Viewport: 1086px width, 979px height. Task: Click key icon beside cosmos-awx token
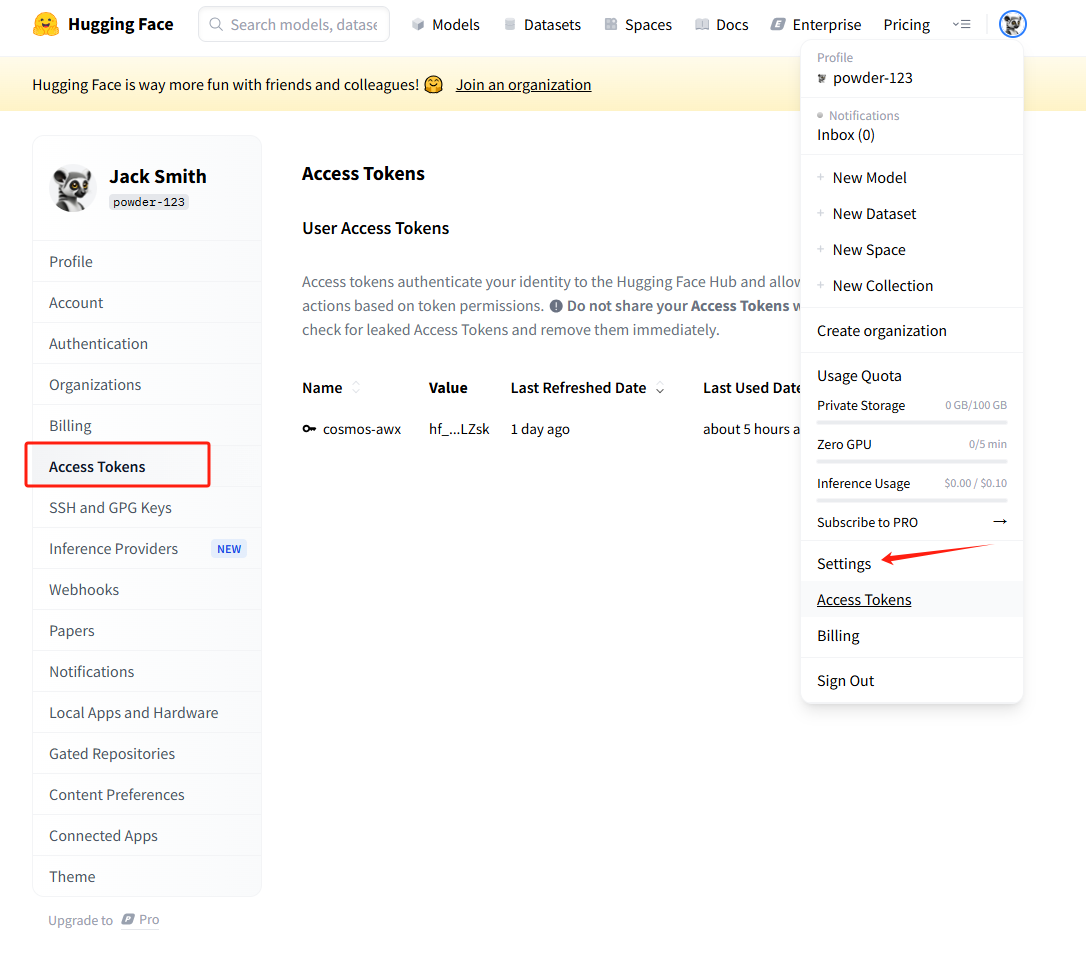pyautogui.click(x=309, y=429)
